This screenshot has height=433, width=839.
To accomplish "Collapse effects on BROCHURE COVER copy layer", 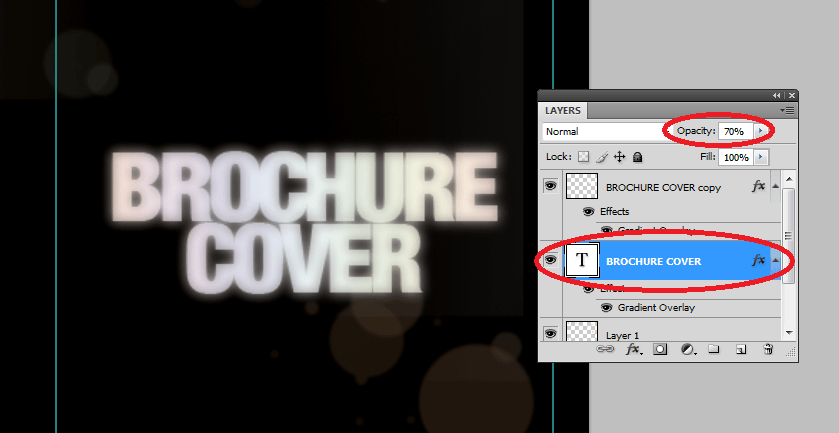I will (x=778, y=186).
